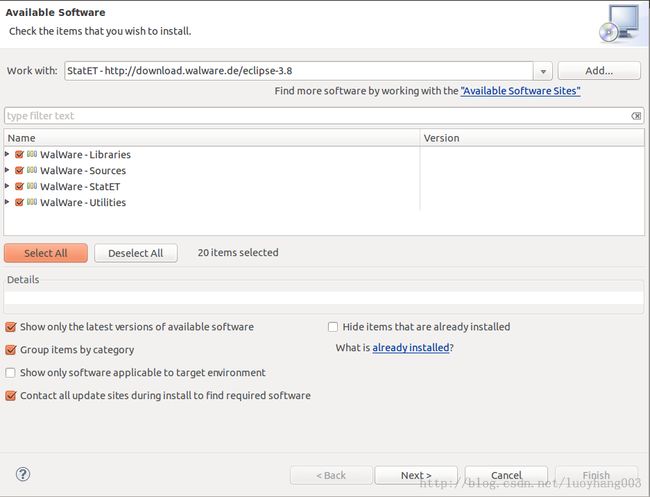Image resolution: width=650 pixels, height=497 pixels.
Task: Uncheck the WalWare - StatET checkbox
Action: tap(19, 186)
